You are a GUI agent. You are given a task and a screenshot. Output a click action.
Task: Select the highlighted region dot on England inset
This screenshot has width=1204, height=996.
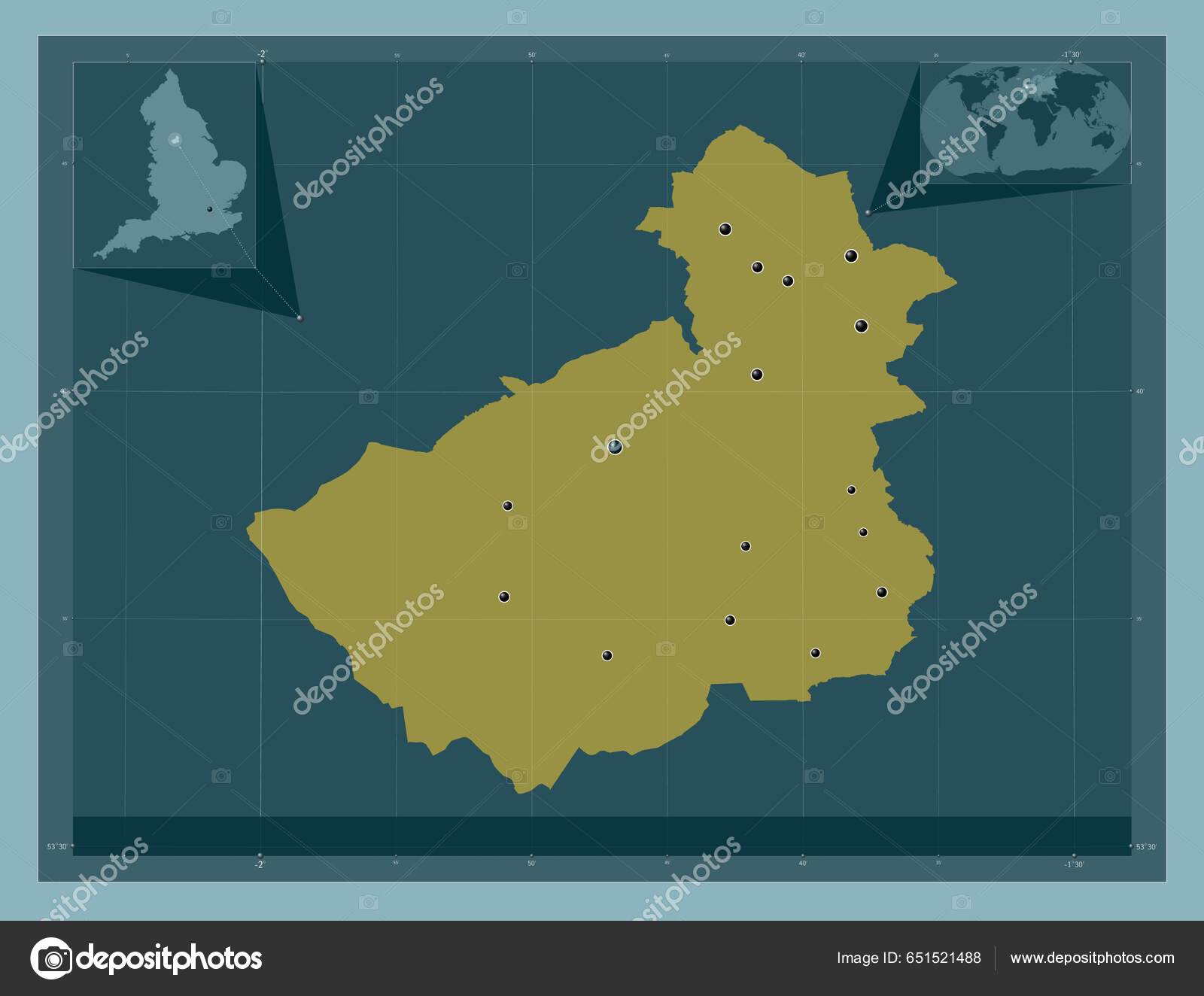(x=175, y=139)
